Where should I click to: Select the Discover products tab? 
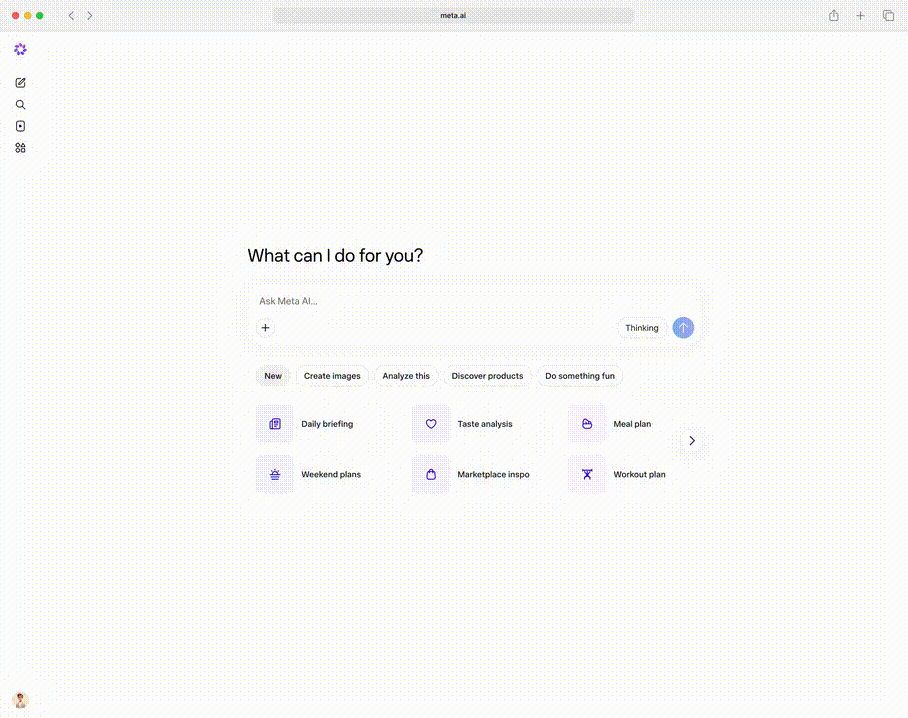point(487,376)
